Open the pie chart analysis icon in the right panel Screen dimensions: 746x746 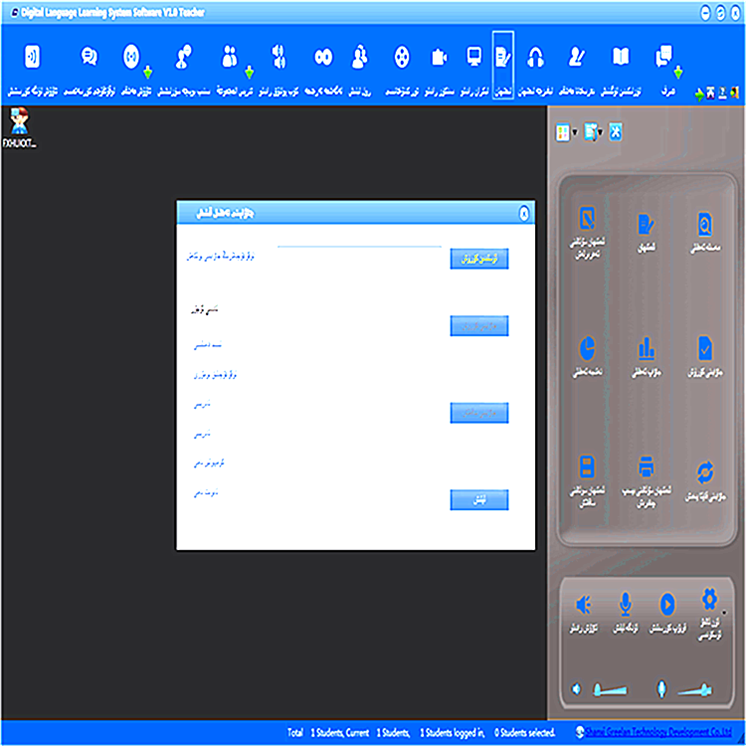(588, 348)
